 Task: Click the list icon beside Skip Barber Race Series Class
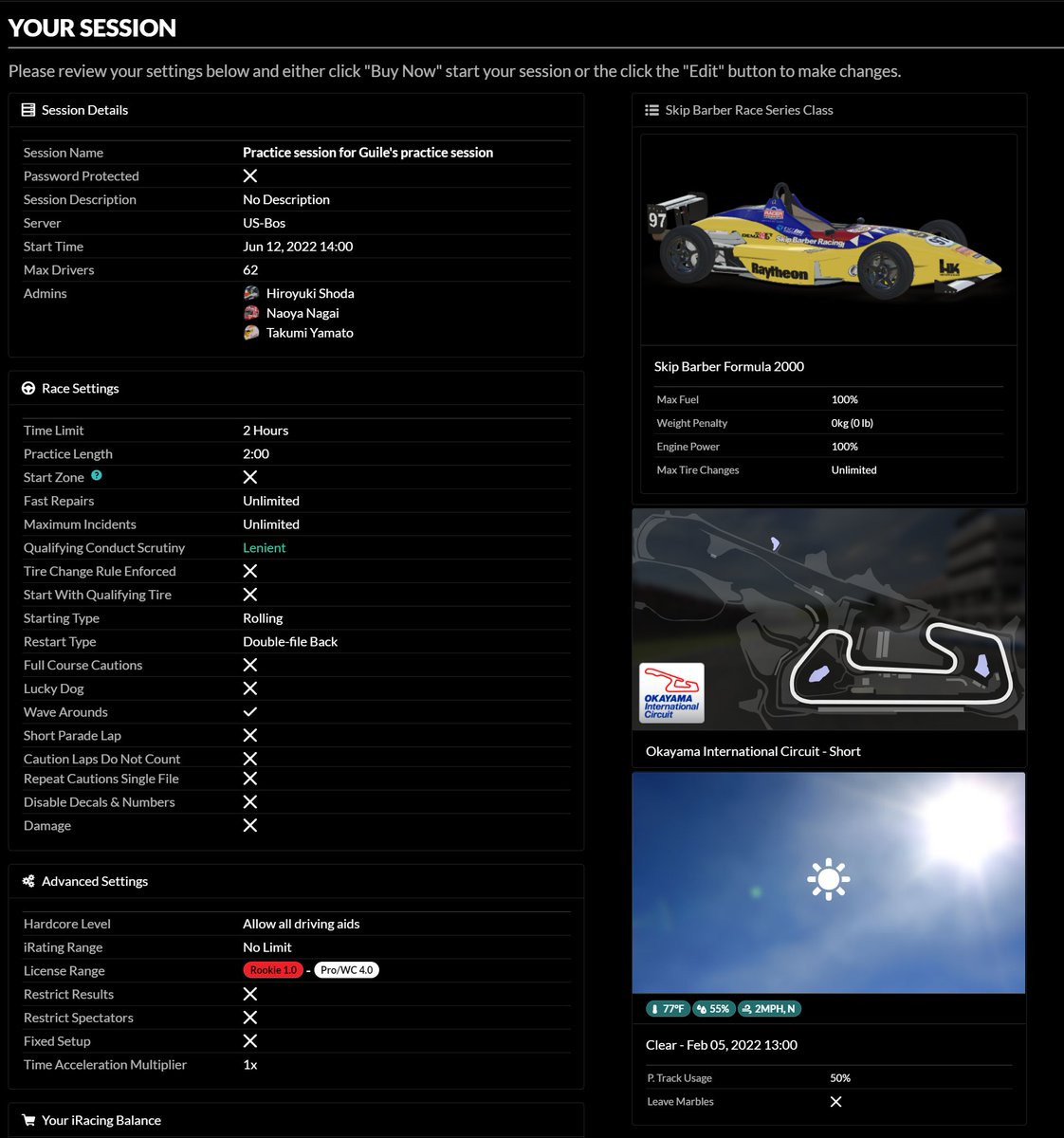coord(651,110)
